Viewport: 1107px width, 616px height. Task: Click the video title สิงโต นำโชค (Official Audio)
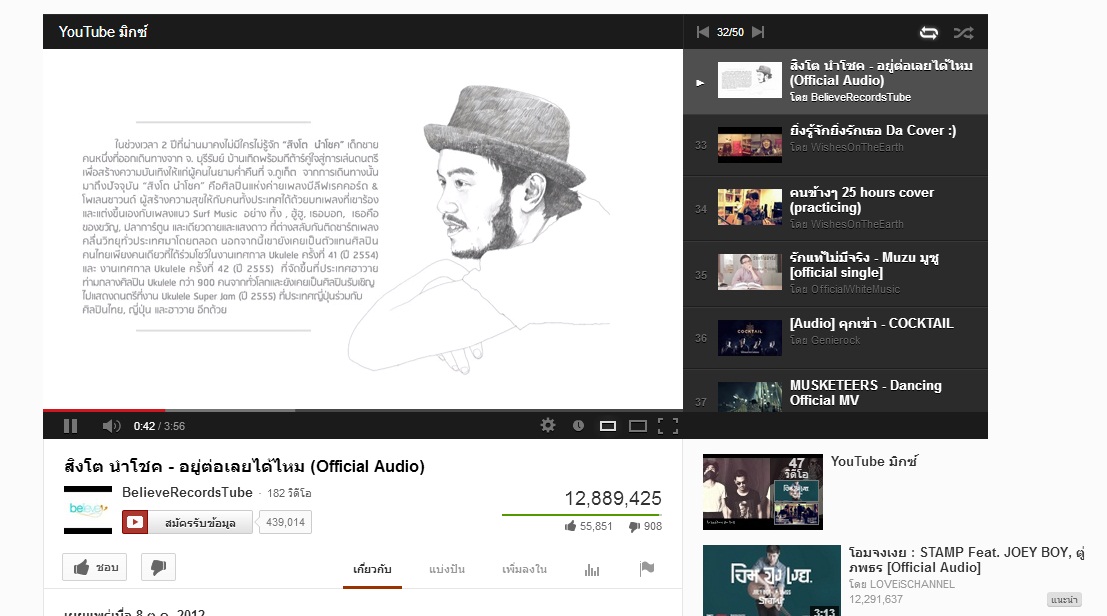click(244, 466)
